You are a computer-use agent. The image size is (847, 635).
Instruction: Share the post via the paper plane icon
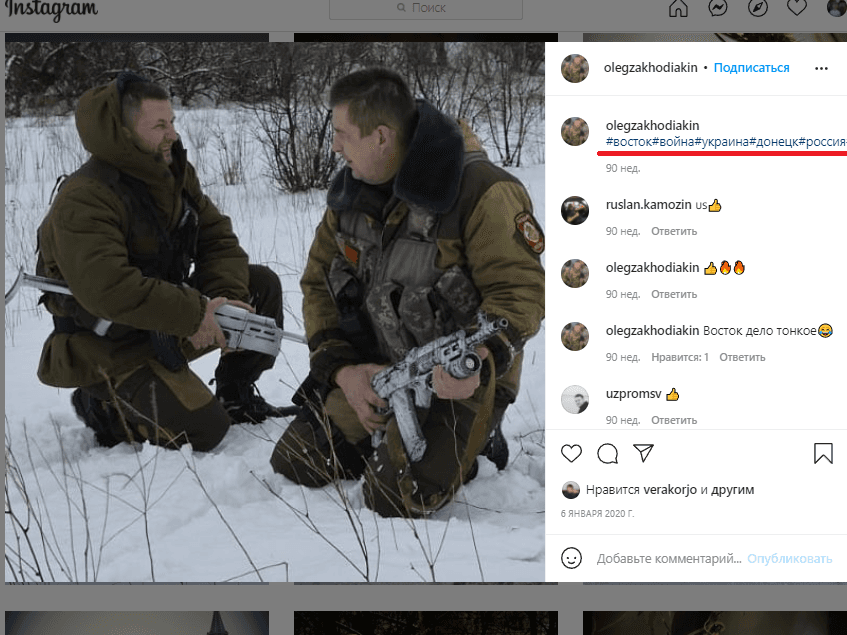[643, 453]
